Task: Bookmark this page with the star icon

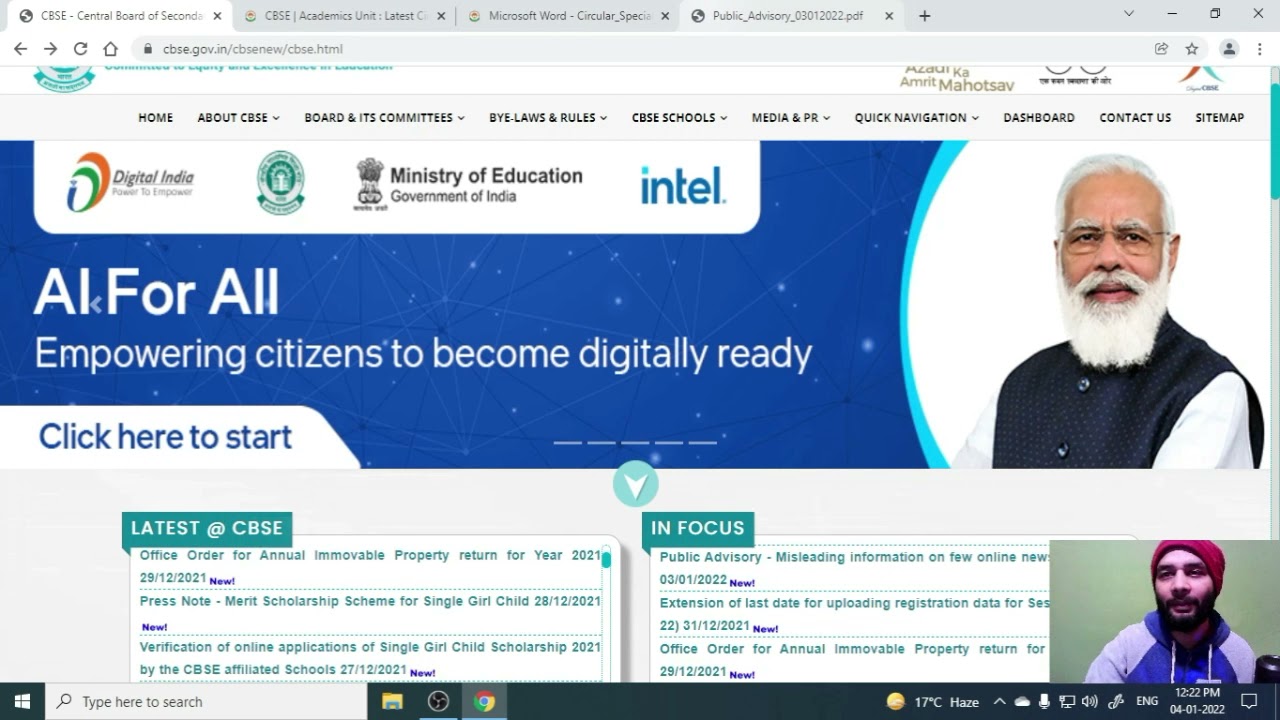Action: tap(1191, 49)
